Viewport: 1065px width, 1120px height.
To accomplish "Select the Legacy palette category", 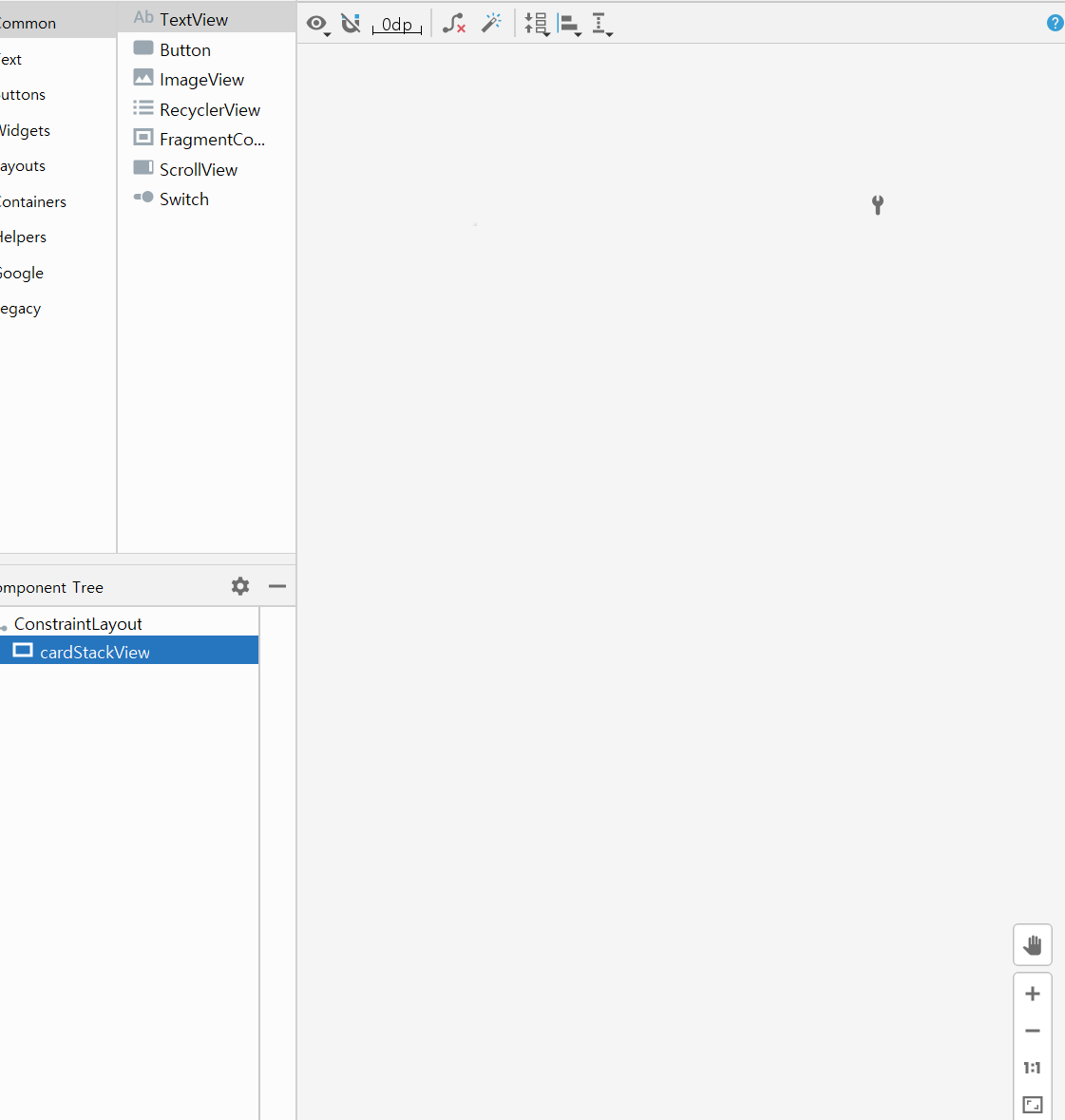I will [58, 309].
